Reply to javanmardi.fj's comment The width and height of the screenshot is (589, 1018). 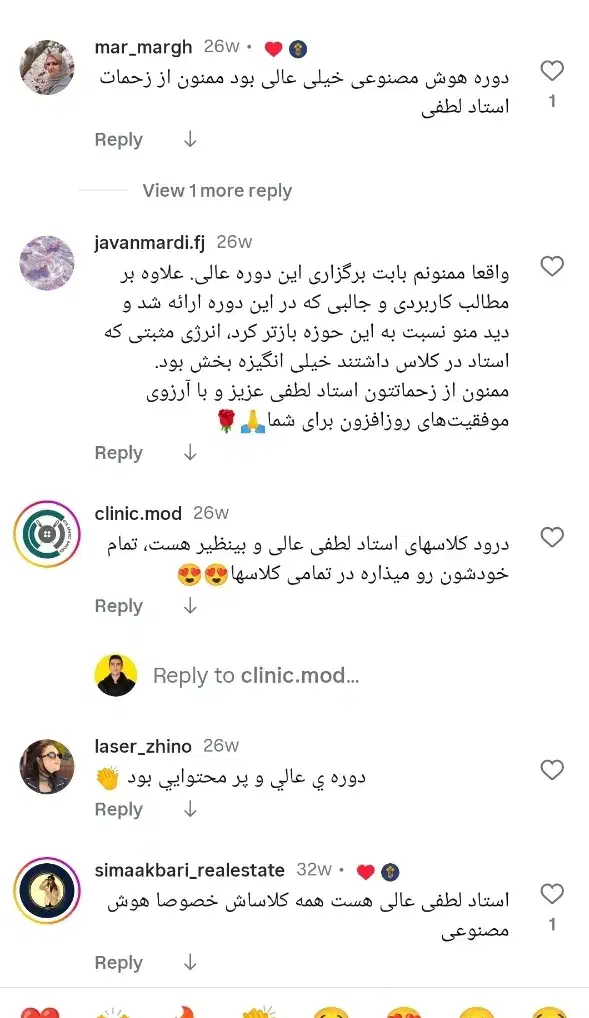[x=118, y=453]
